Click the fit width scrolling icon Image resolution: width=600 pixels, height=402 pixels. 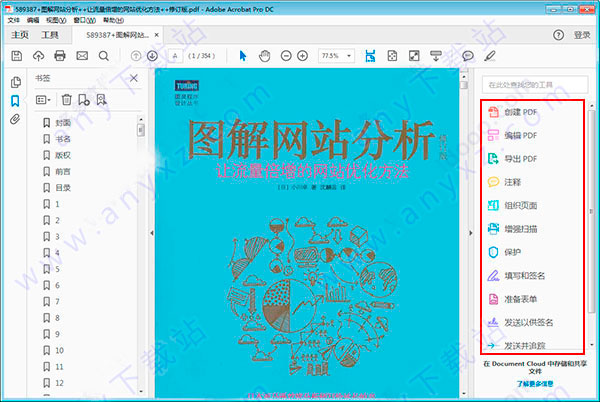[x=370, y=56]
